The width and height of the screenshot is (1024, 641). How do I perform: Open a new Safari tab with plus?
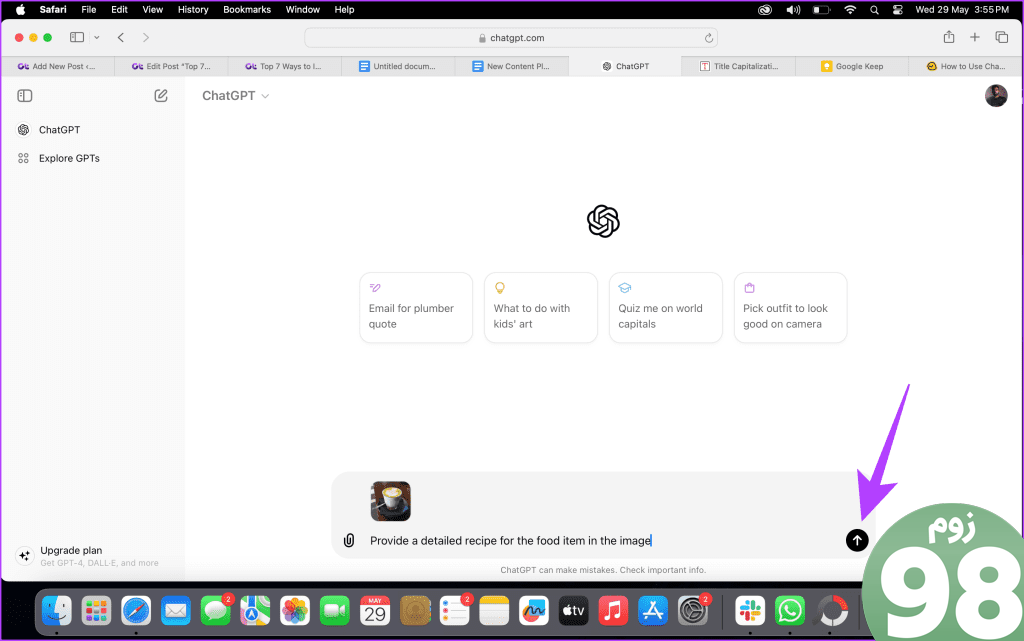[974, 37]
